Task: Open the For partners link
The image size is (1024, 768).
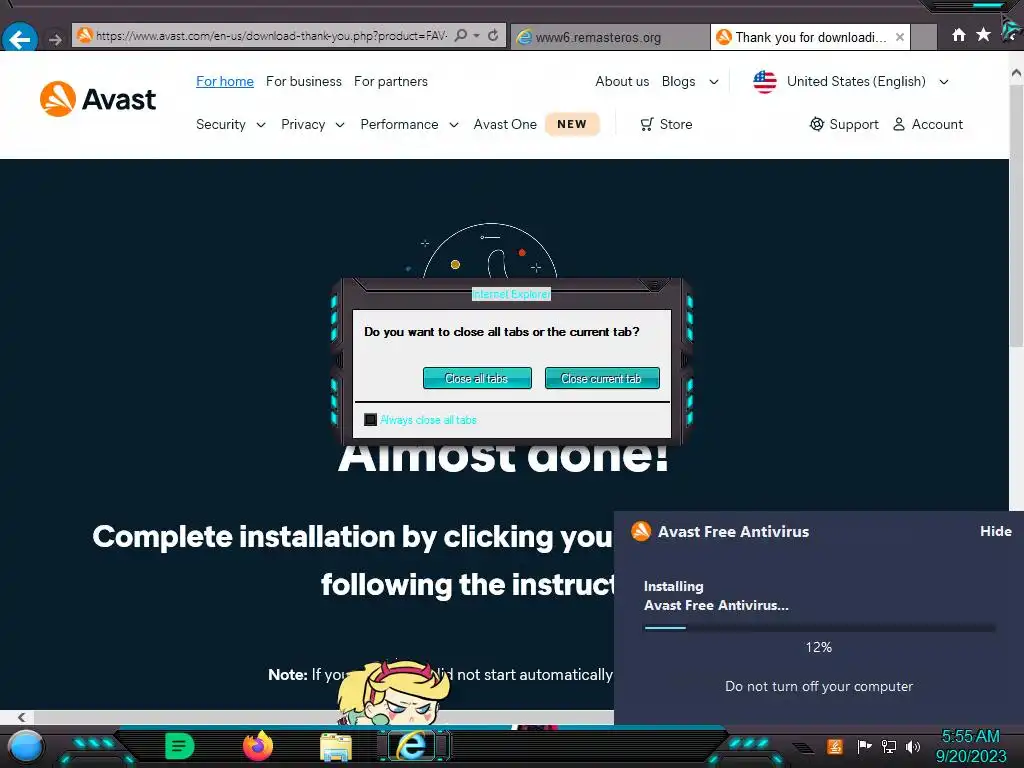Action: point(391,82)
